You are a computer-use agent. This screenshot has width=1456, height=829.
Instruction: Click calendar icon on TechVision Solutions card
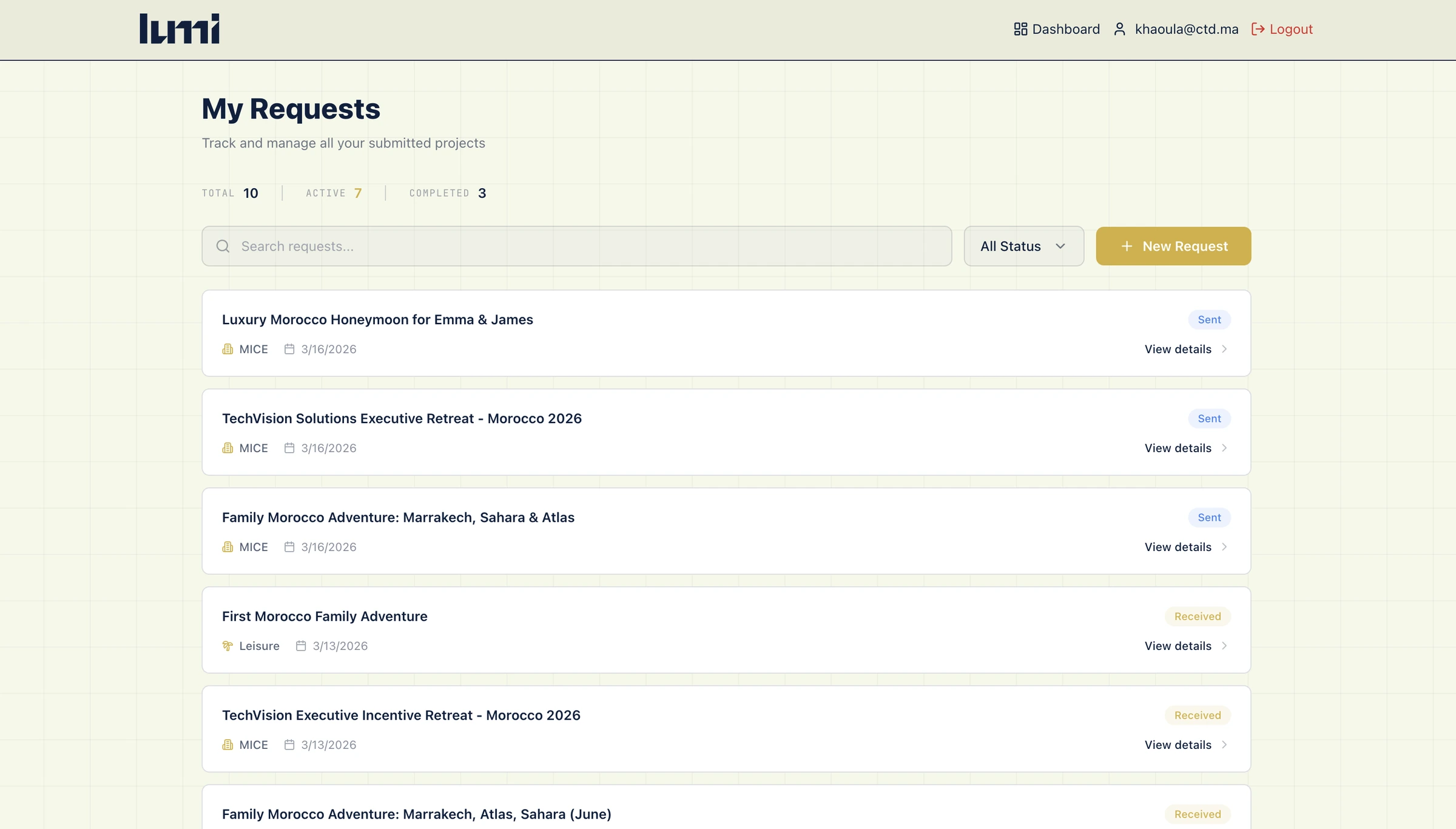289,448
